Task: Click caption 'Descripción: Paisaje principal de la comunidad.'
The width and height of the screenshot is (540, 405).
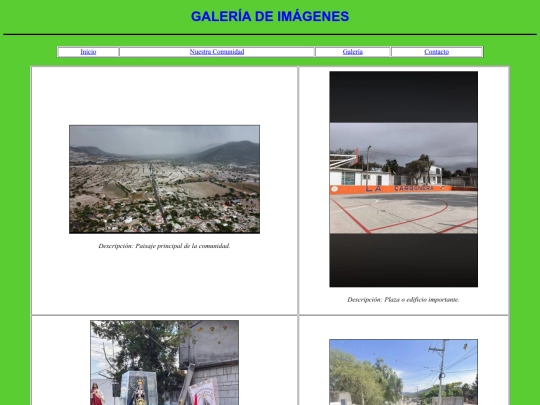Action: point(164,246)
